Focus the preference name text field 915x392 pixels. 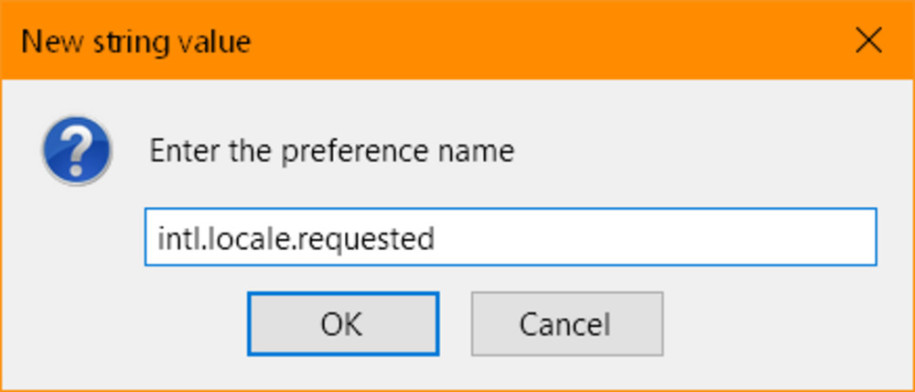(x=511, y=237)
